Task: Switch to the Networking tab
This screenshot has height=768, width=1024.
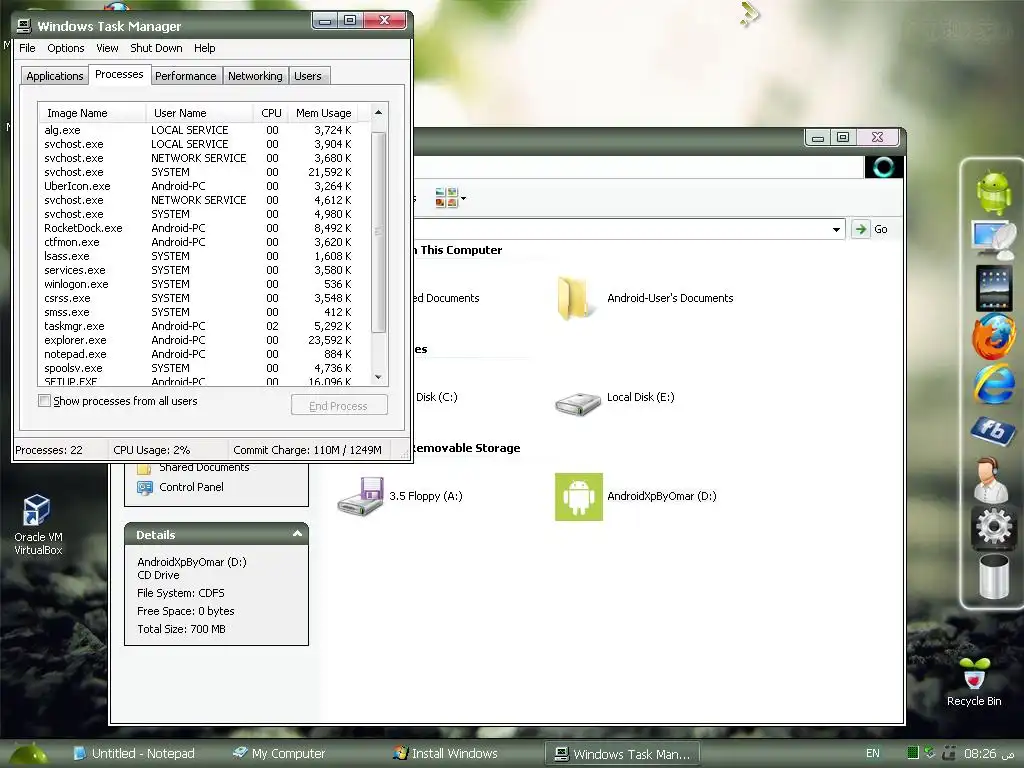Action: click(255, 76)
